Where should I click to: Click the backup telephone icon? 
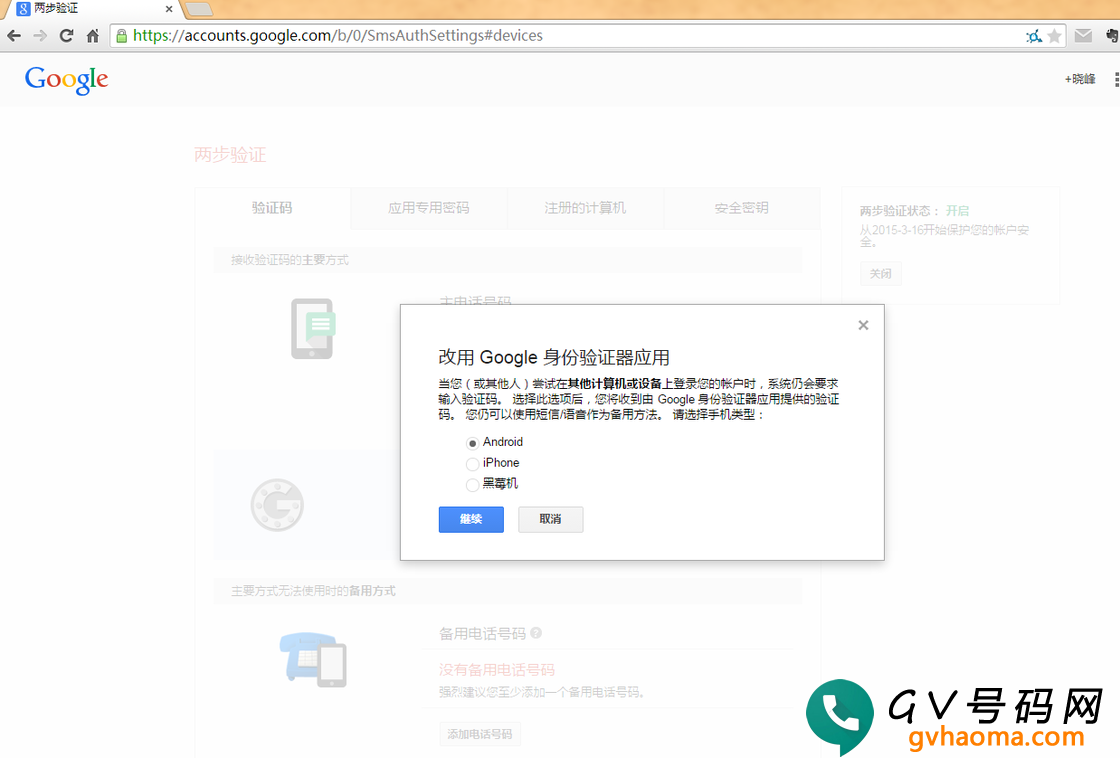click(313, 659)
